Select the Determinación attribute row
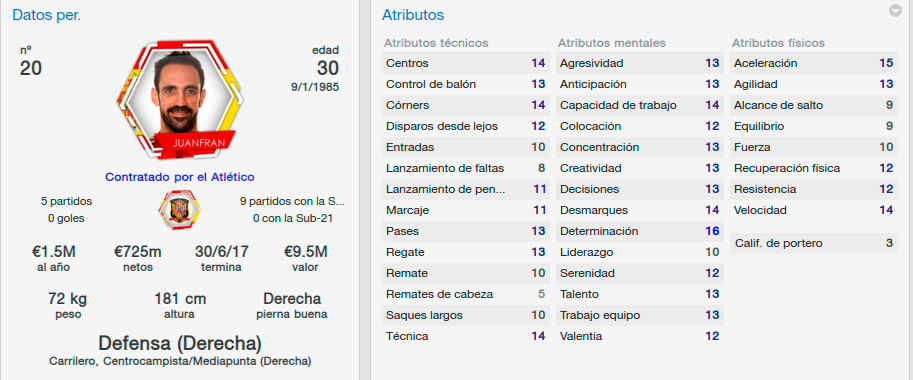 tap(640, 231)
